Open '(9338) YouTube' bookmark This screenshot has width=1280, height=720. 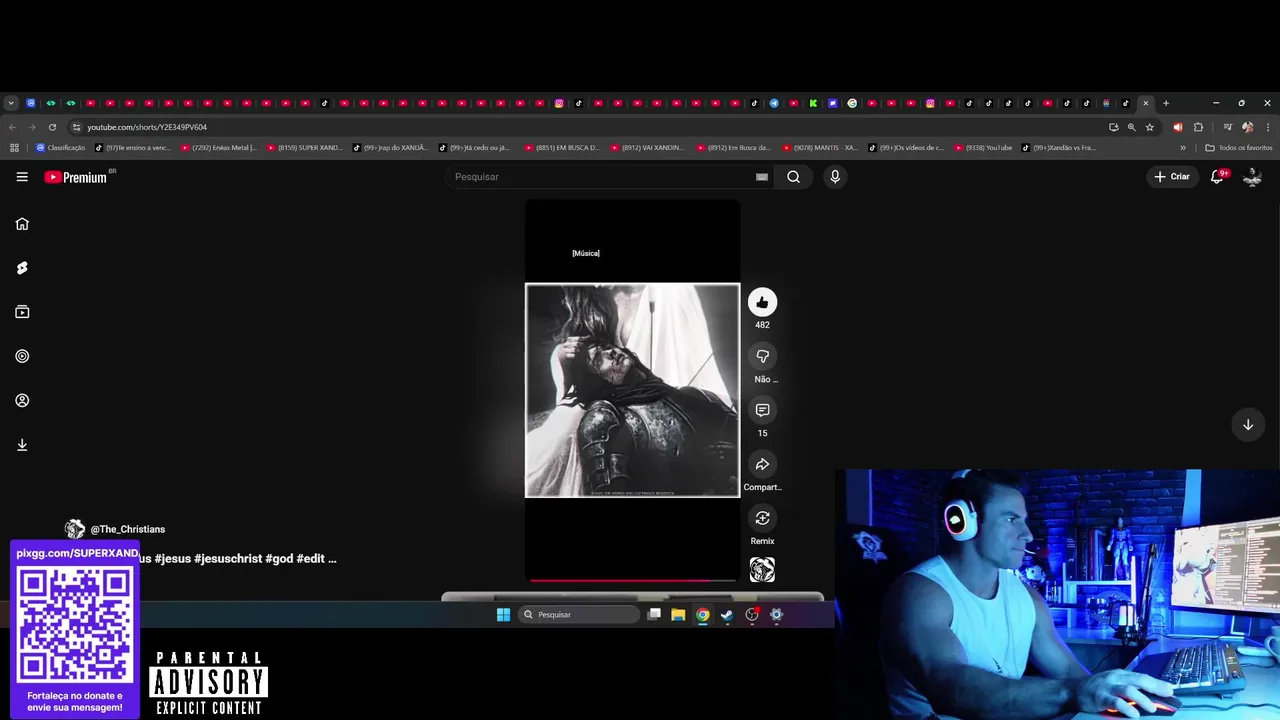click(x=983, y=148)
